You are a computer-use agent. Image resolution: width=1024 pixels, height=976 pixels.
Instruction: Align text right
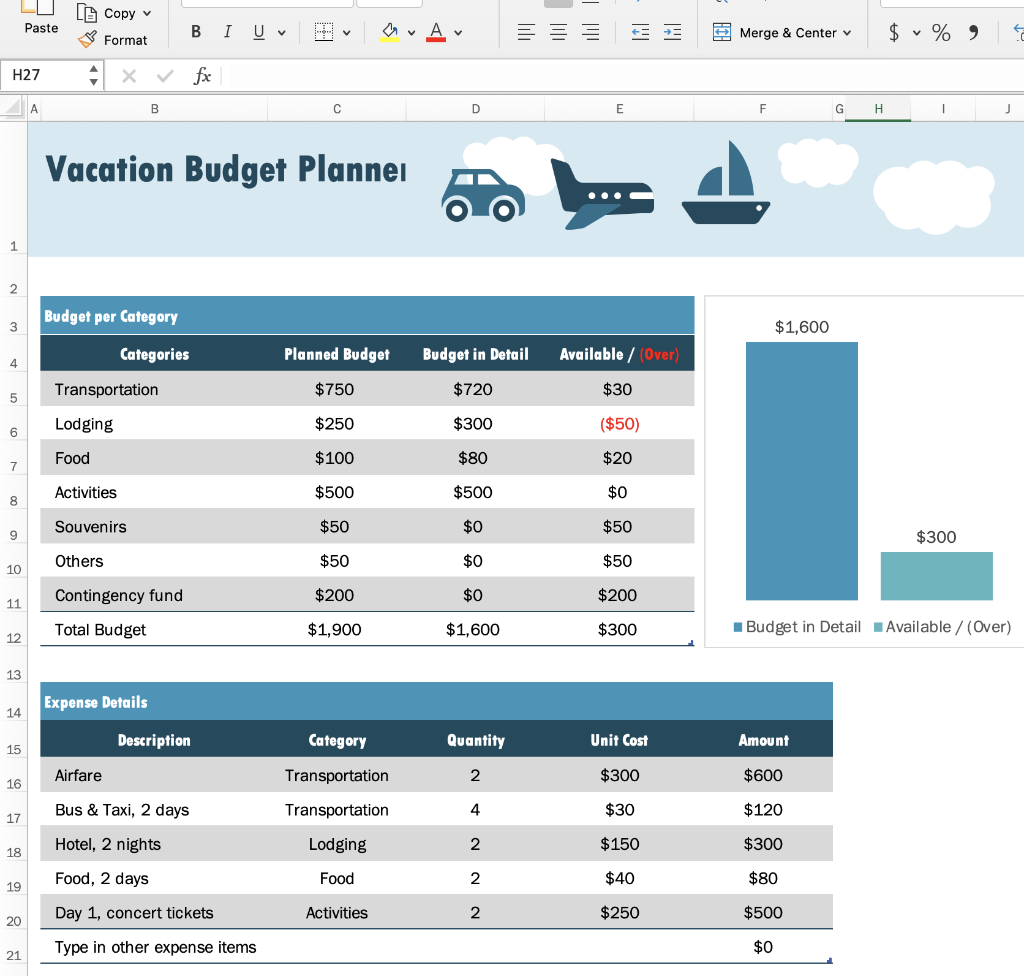pos(590,31)
